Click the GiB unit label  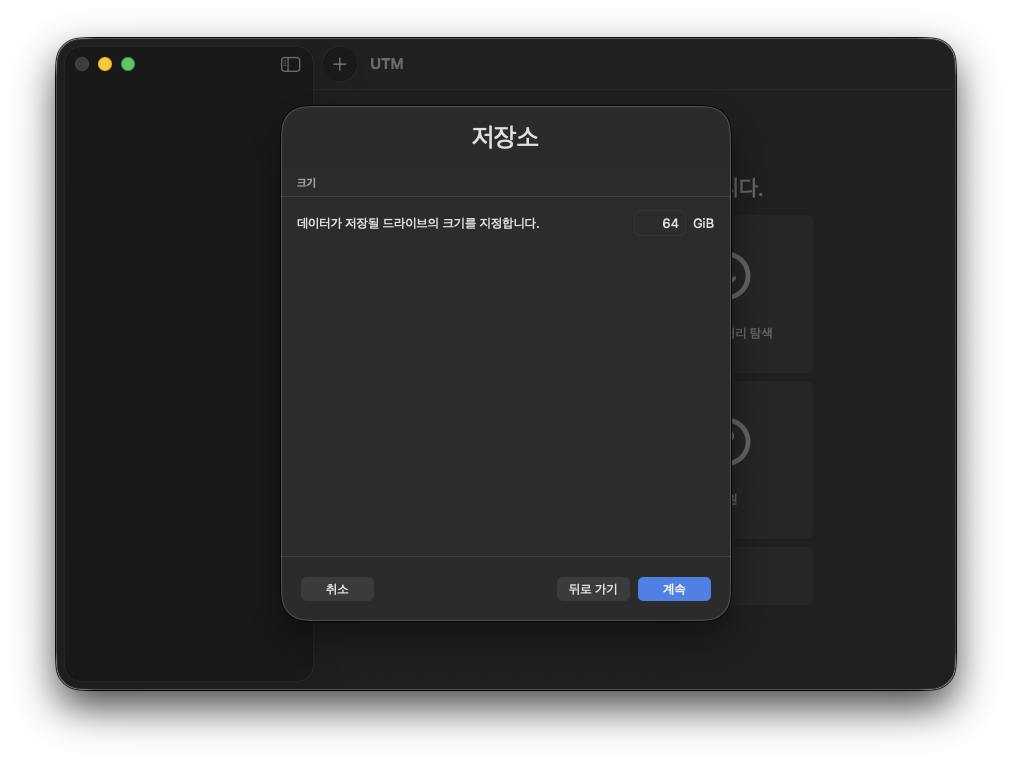tap(703, 223)
